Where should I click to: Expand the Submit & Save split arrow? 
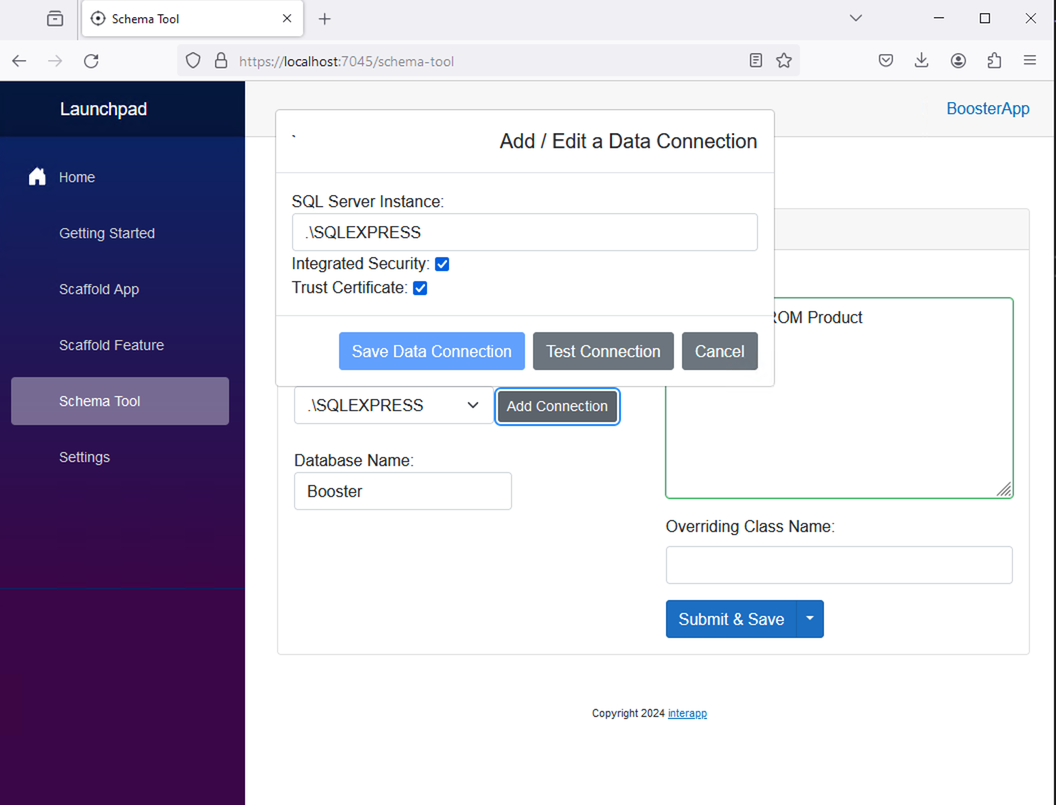point(810,619)
